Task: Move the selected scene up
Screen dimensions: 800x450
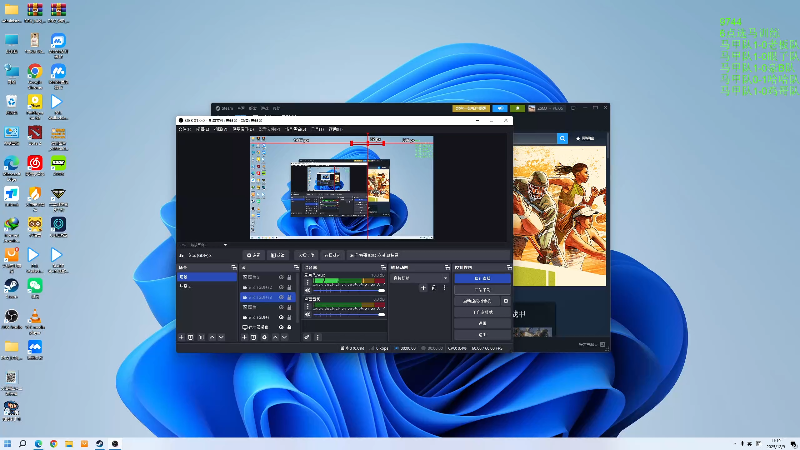Action: (212, 337)
